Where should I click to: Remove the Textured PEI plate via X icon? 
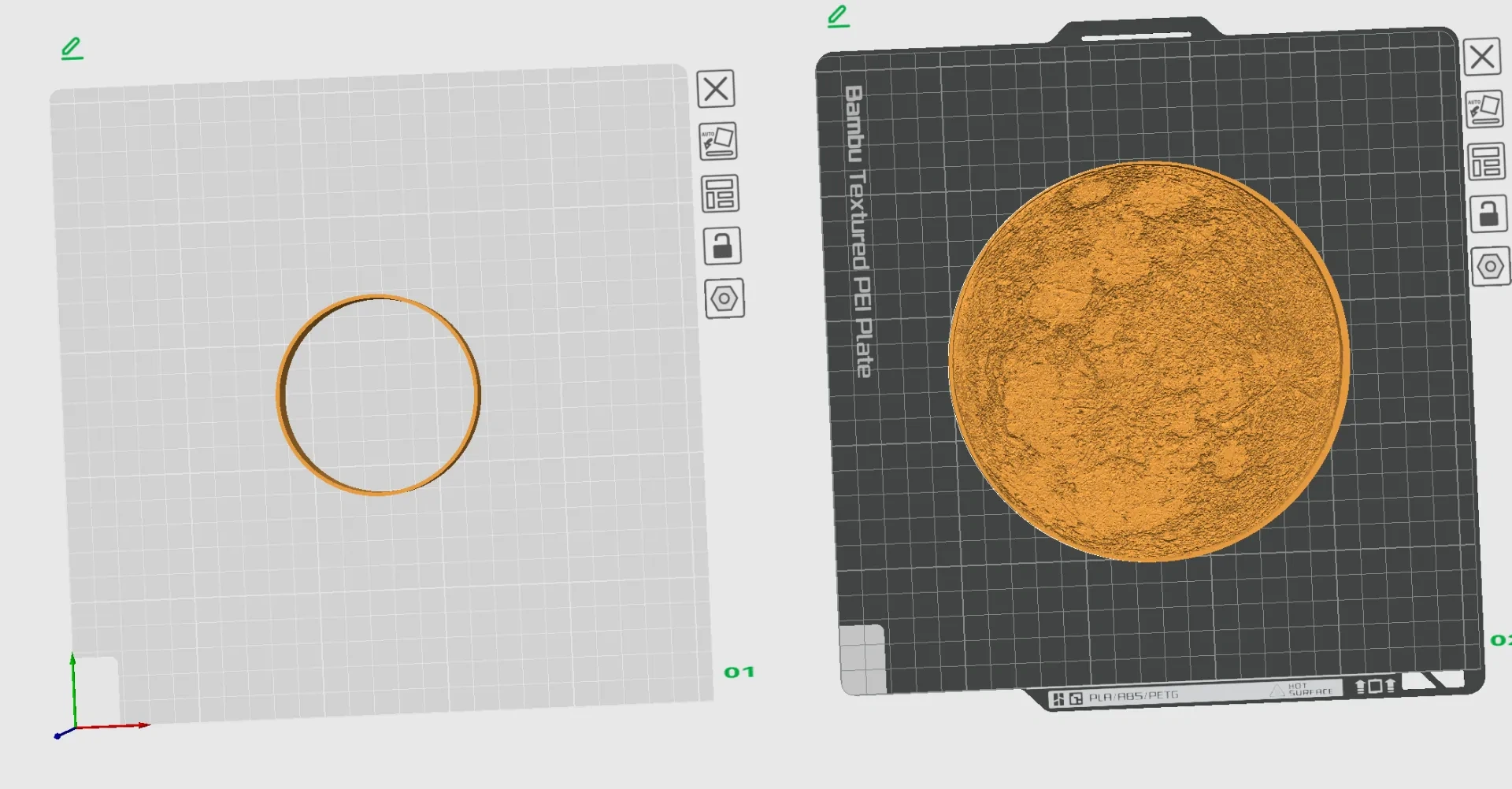[x=1482, y=57]
